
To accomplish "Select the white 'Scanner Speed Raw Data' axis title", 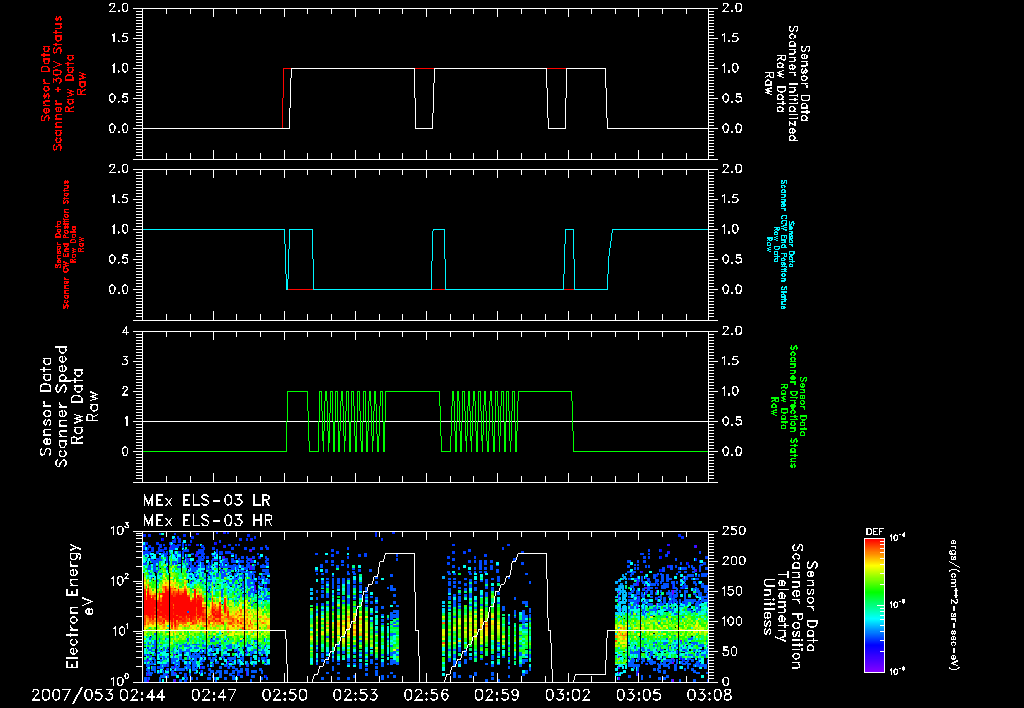I will 69,406.
